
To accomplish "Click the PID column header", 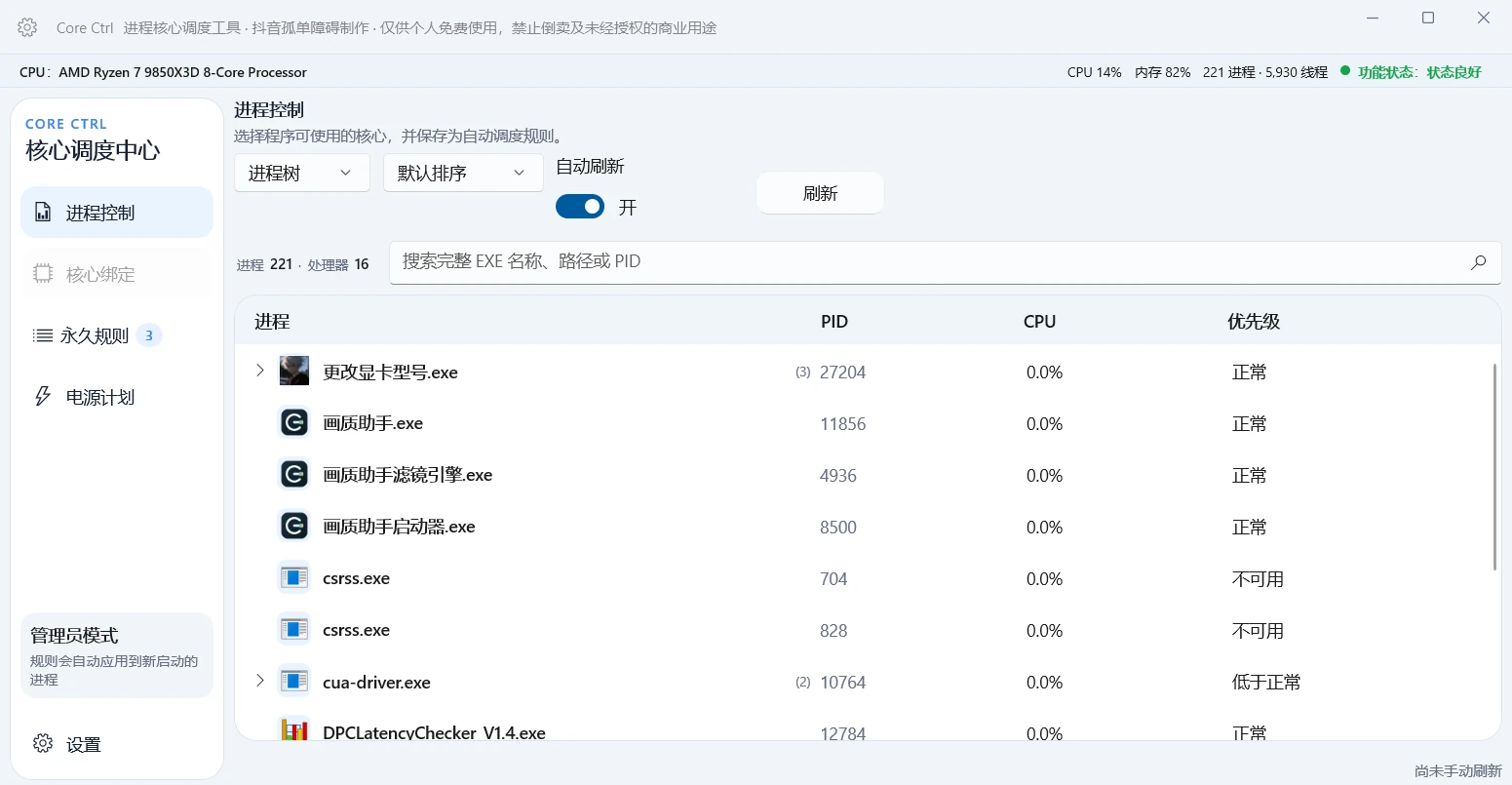I will [834, 322].
